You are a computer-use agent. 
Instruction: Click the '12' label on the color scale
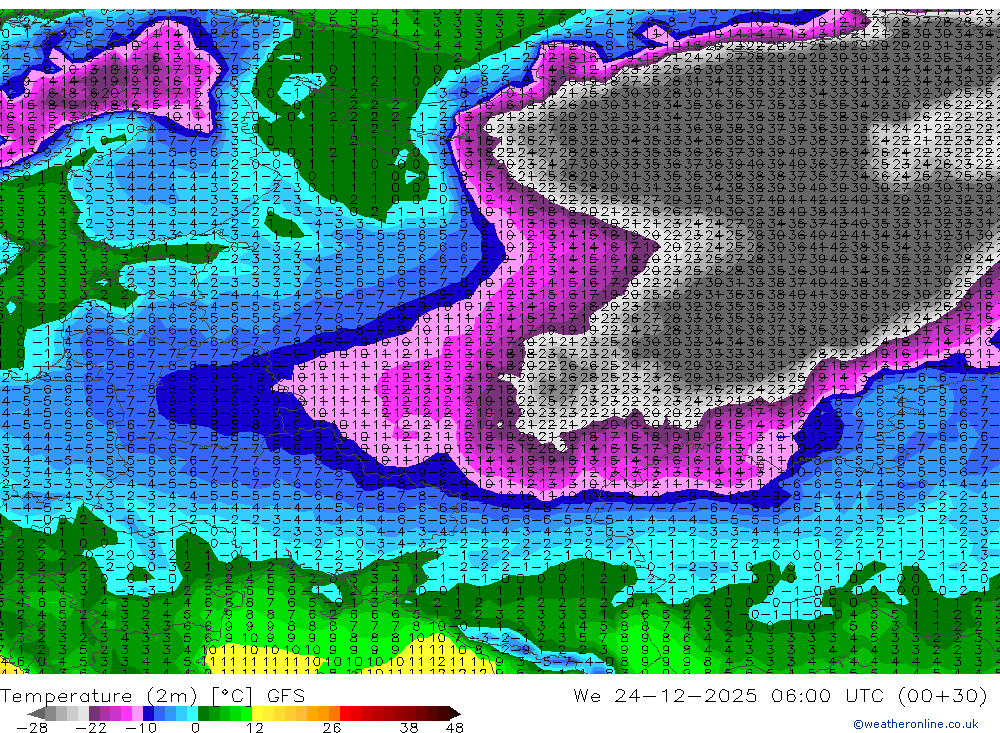255,727
